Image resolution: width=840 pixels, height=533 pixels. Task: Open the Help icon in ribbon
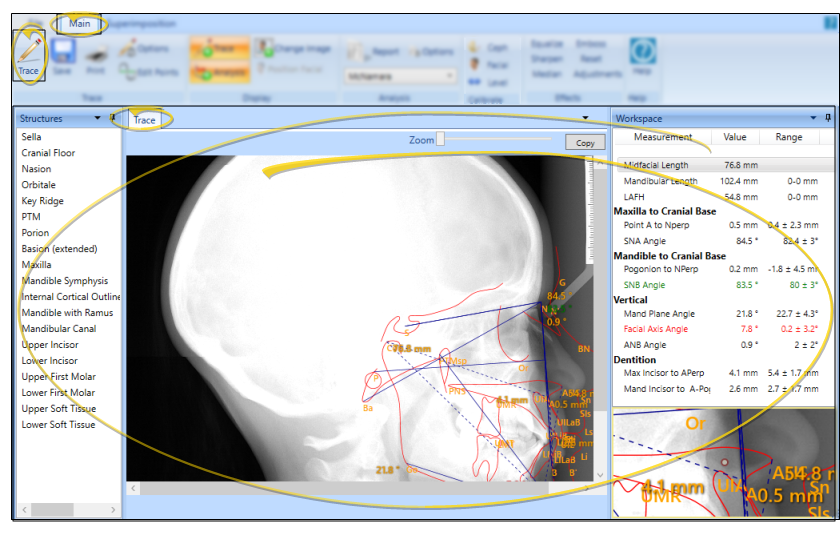(x=642, y=54)
